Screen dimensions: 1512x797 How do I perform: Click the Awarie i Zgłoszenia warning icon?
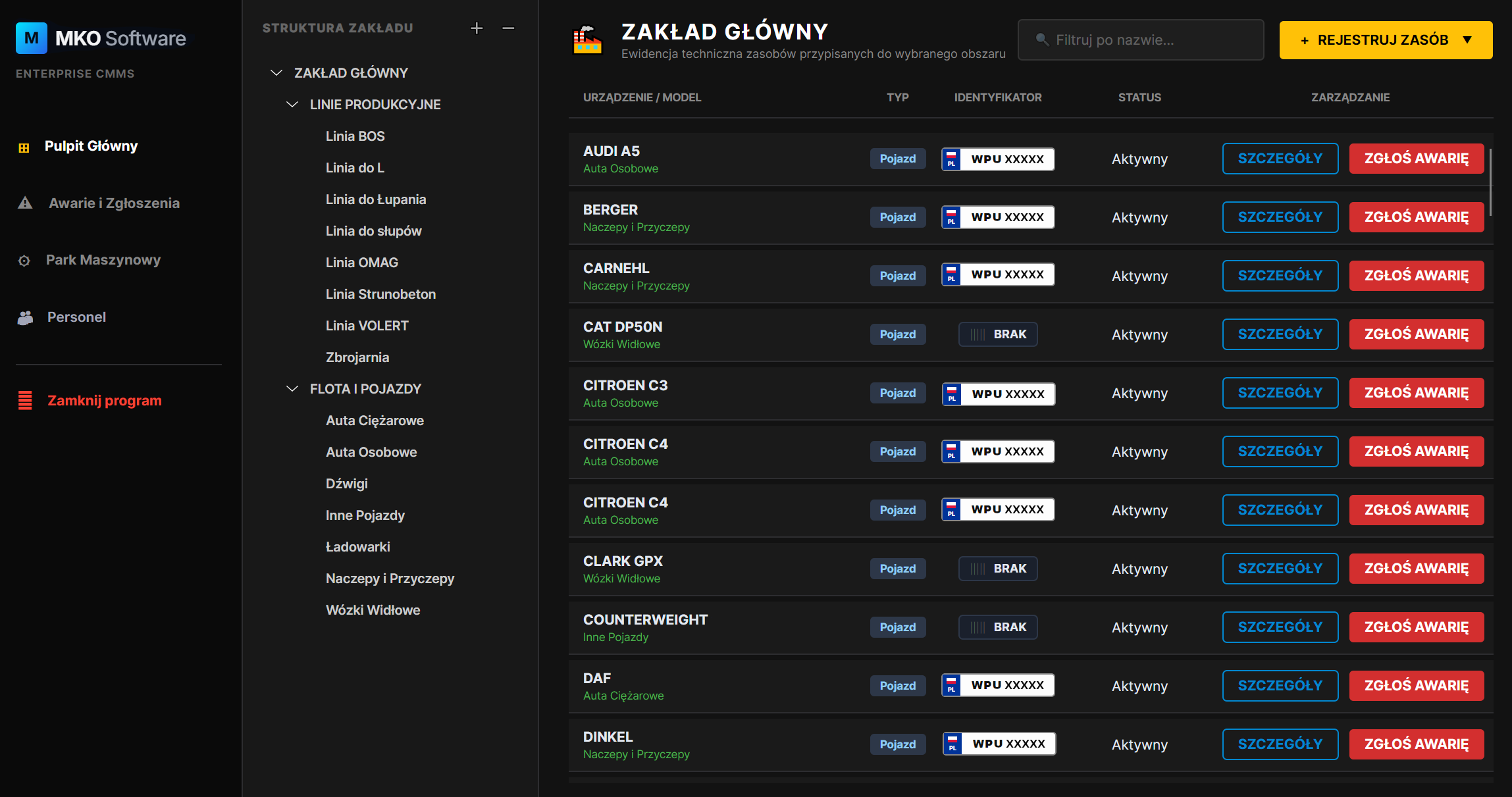point(25,203)
